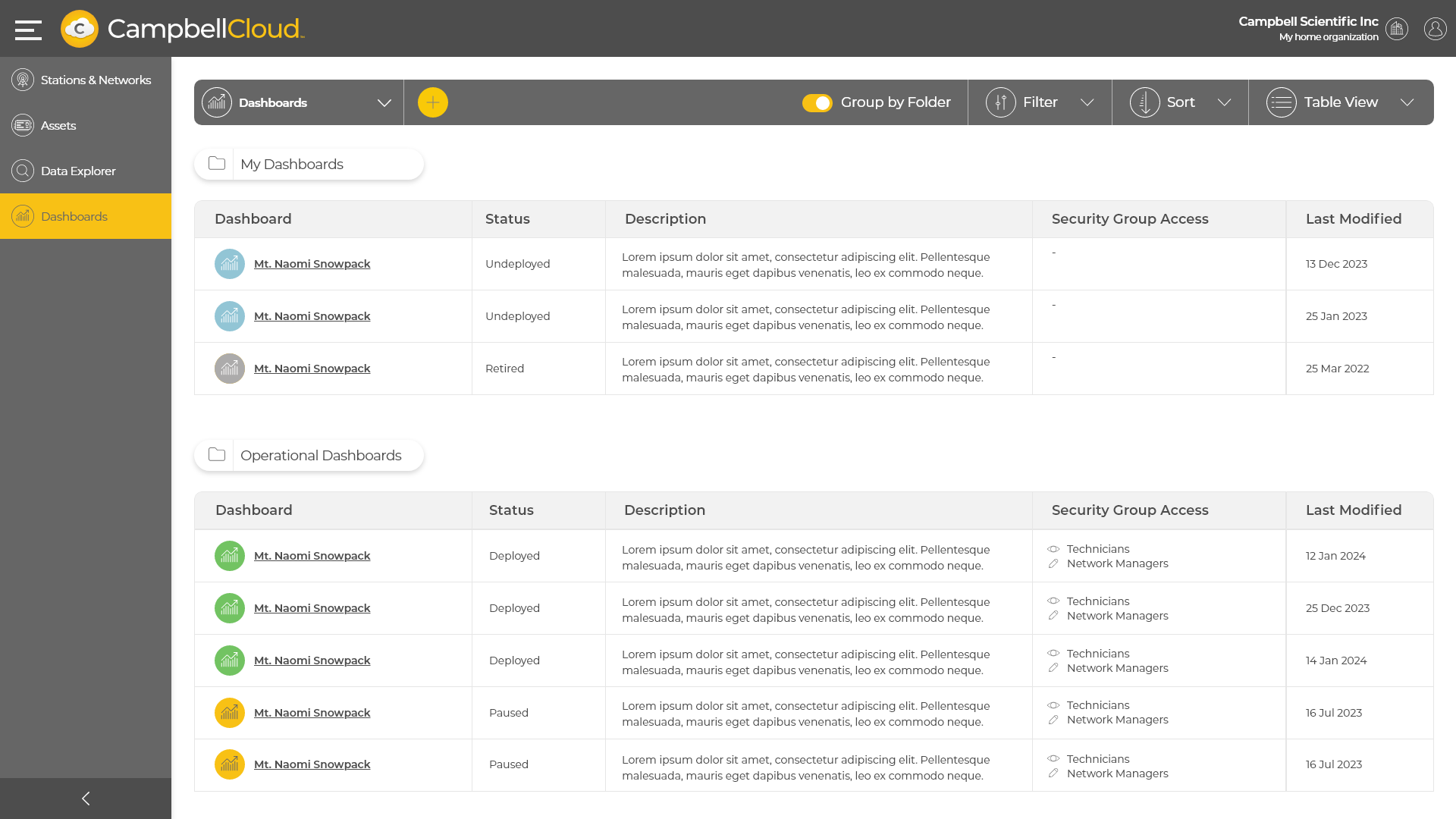
Task: Click the Campbell Scientific Inc organization name
Action: 1308,21
